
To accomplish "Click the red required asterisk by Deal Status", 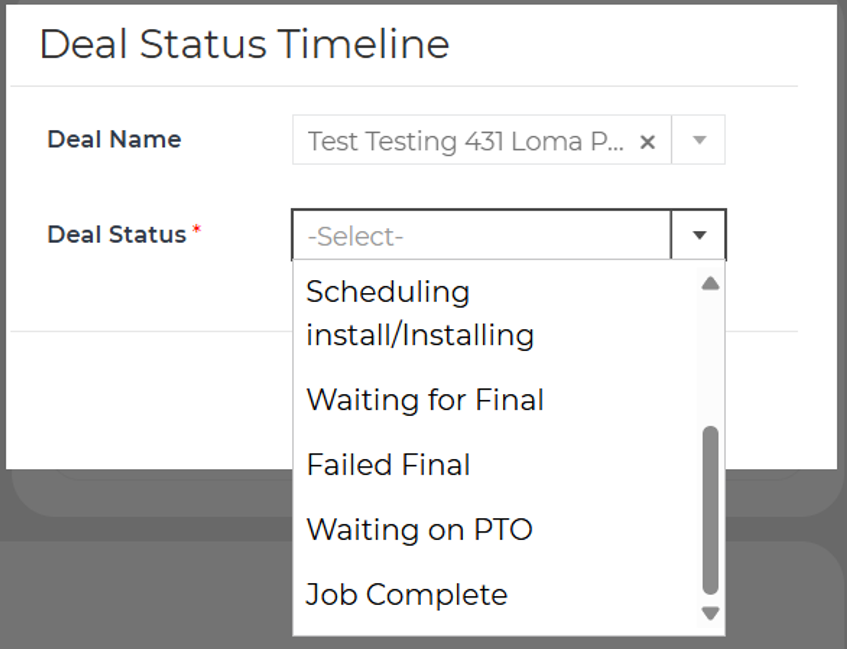I will [196, 231].
